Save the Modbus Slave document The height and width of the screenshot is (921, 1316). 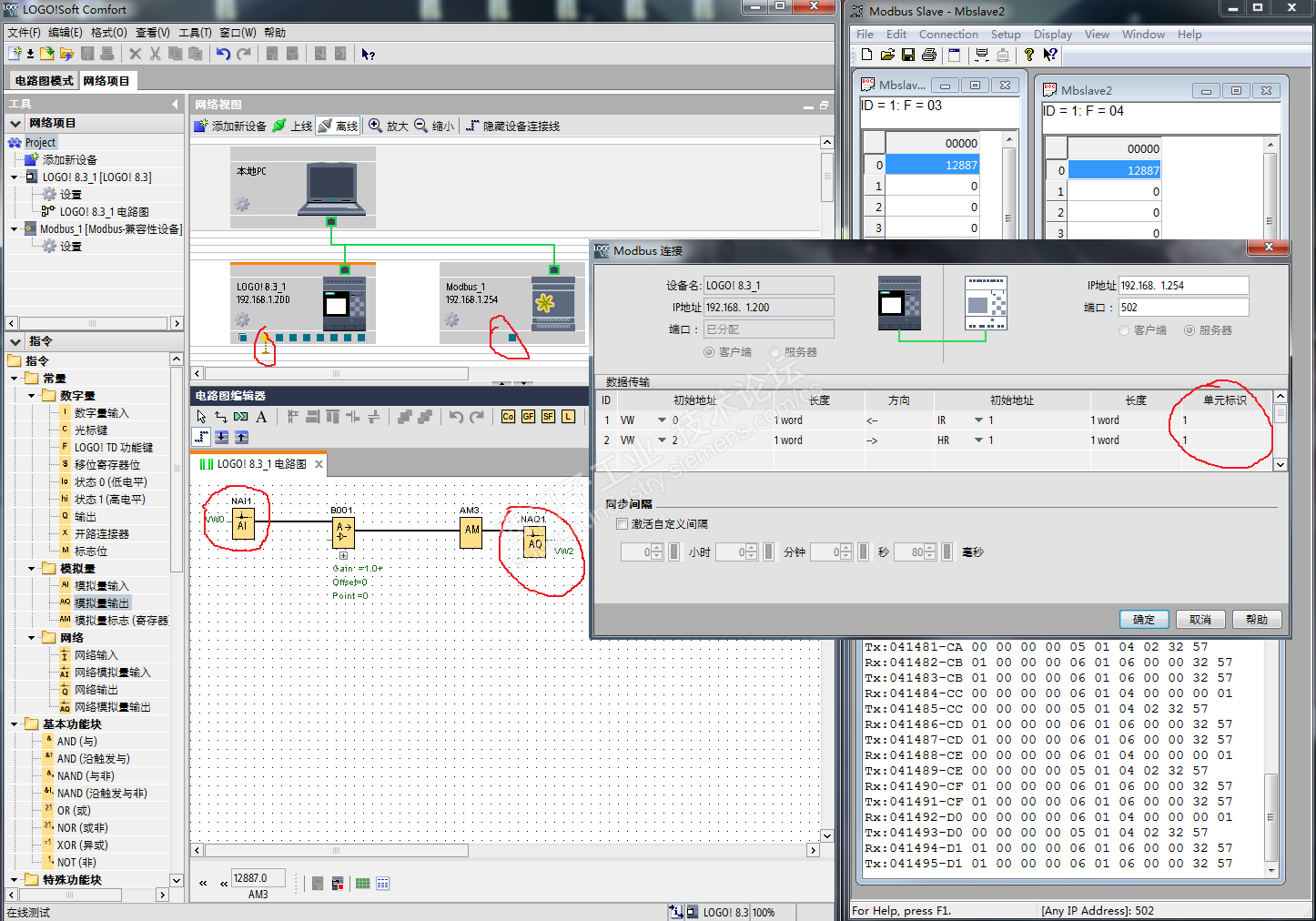tap(908, 55)
